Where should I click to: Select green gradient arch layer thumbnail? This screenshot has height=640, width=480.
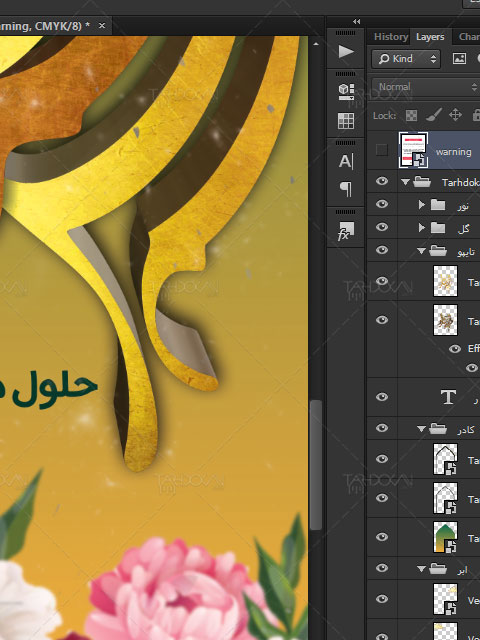(445, 537)
